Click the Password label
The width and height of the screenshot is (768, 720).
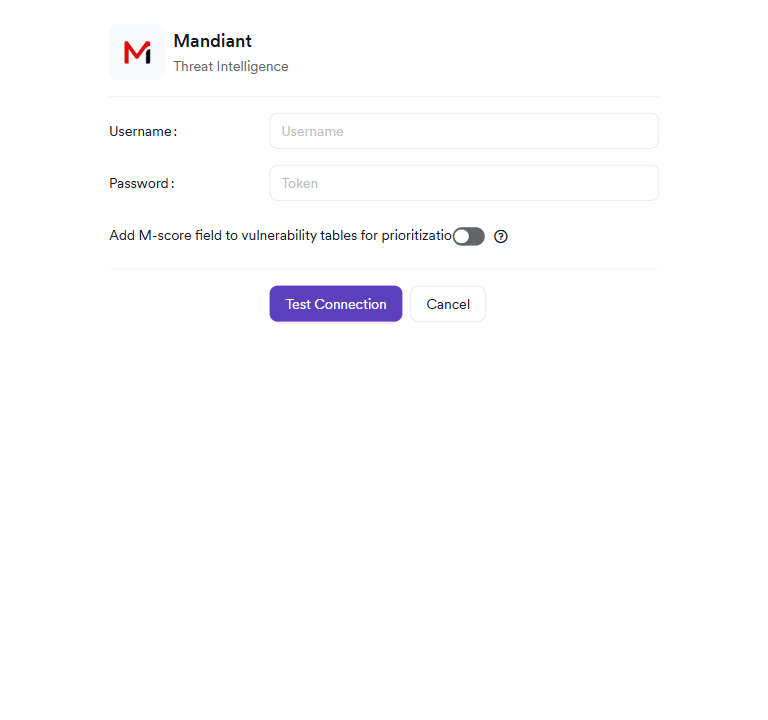point(141,183)
